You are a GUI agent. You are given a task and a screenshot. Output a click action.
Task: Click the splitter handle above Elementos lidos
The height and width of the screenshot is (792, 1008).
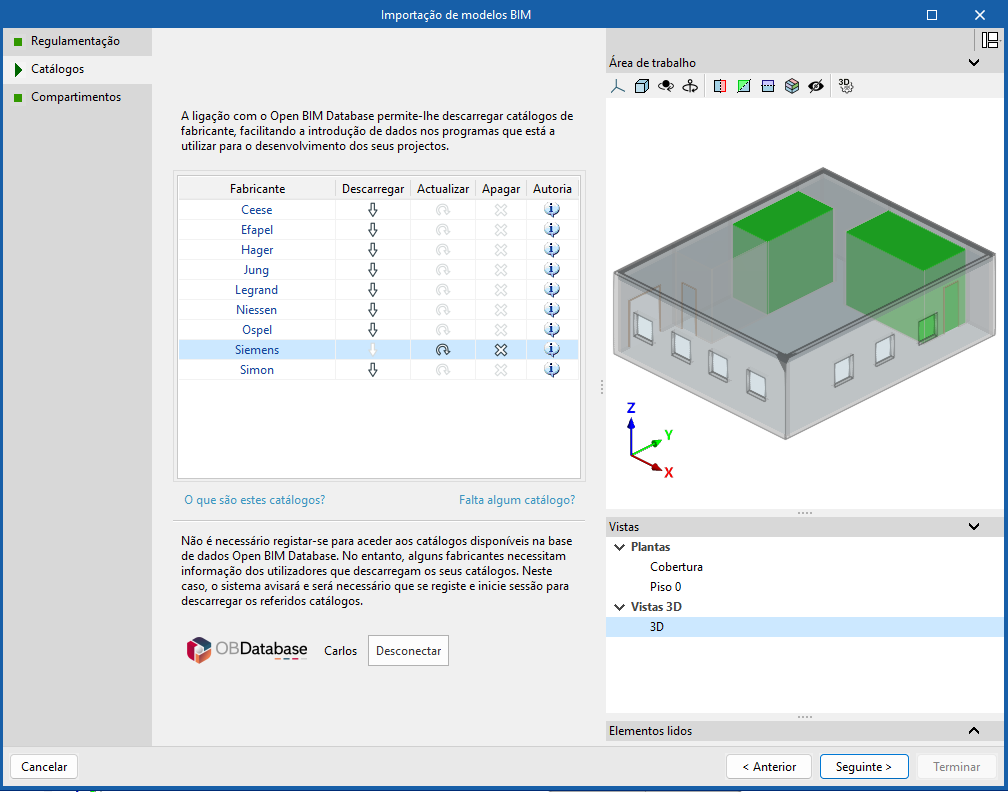[804, 717]
